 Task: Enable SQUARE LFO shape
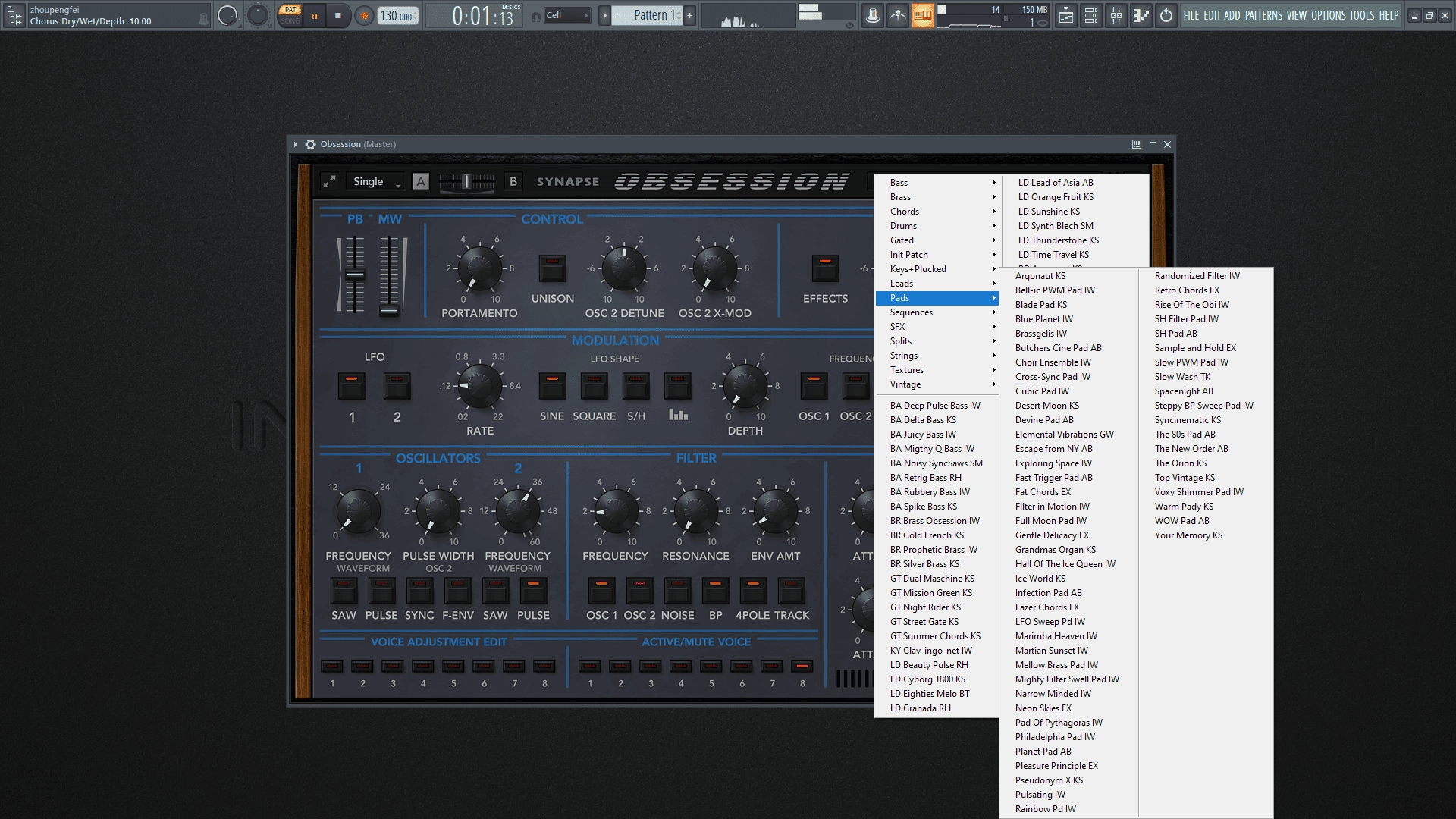pyautogui.click(x=594, y=386)
